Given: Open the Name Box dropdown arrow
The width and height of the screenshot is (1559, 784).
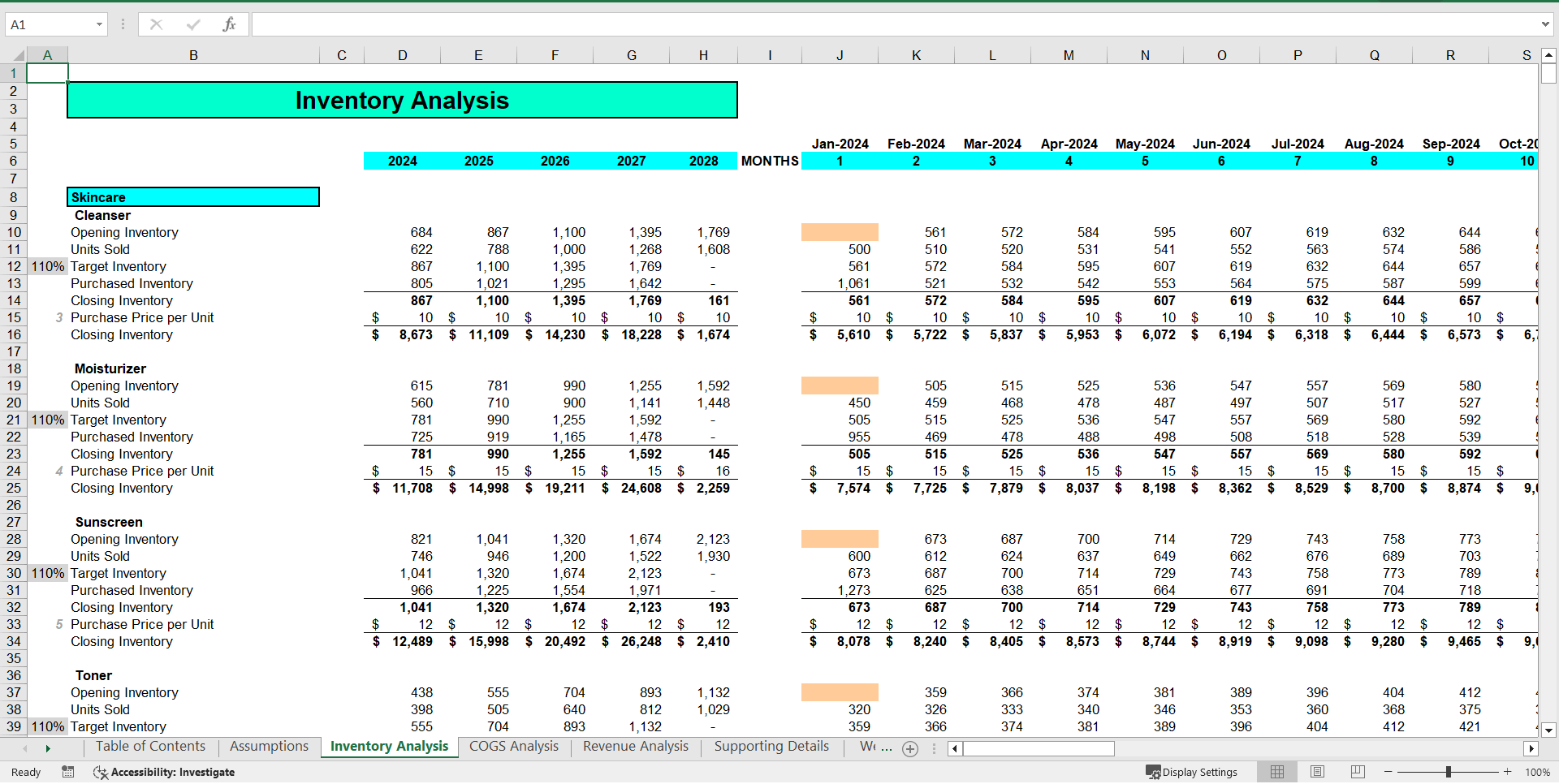Looking at the screenshot, I should [x=99, y=24].
